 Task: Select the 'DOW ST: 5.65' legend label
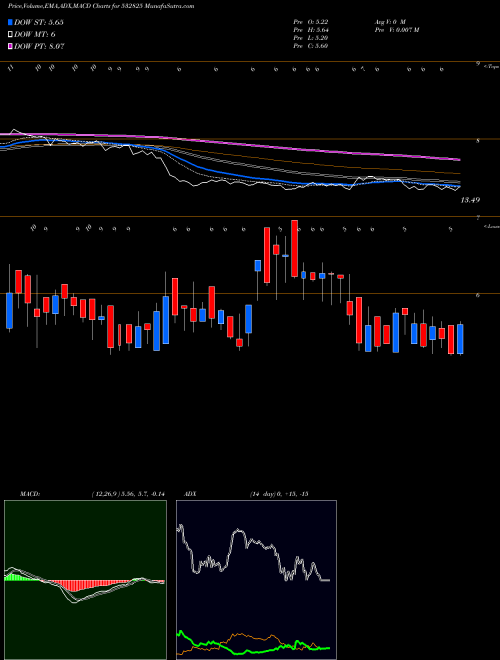(x=39, y=22)
